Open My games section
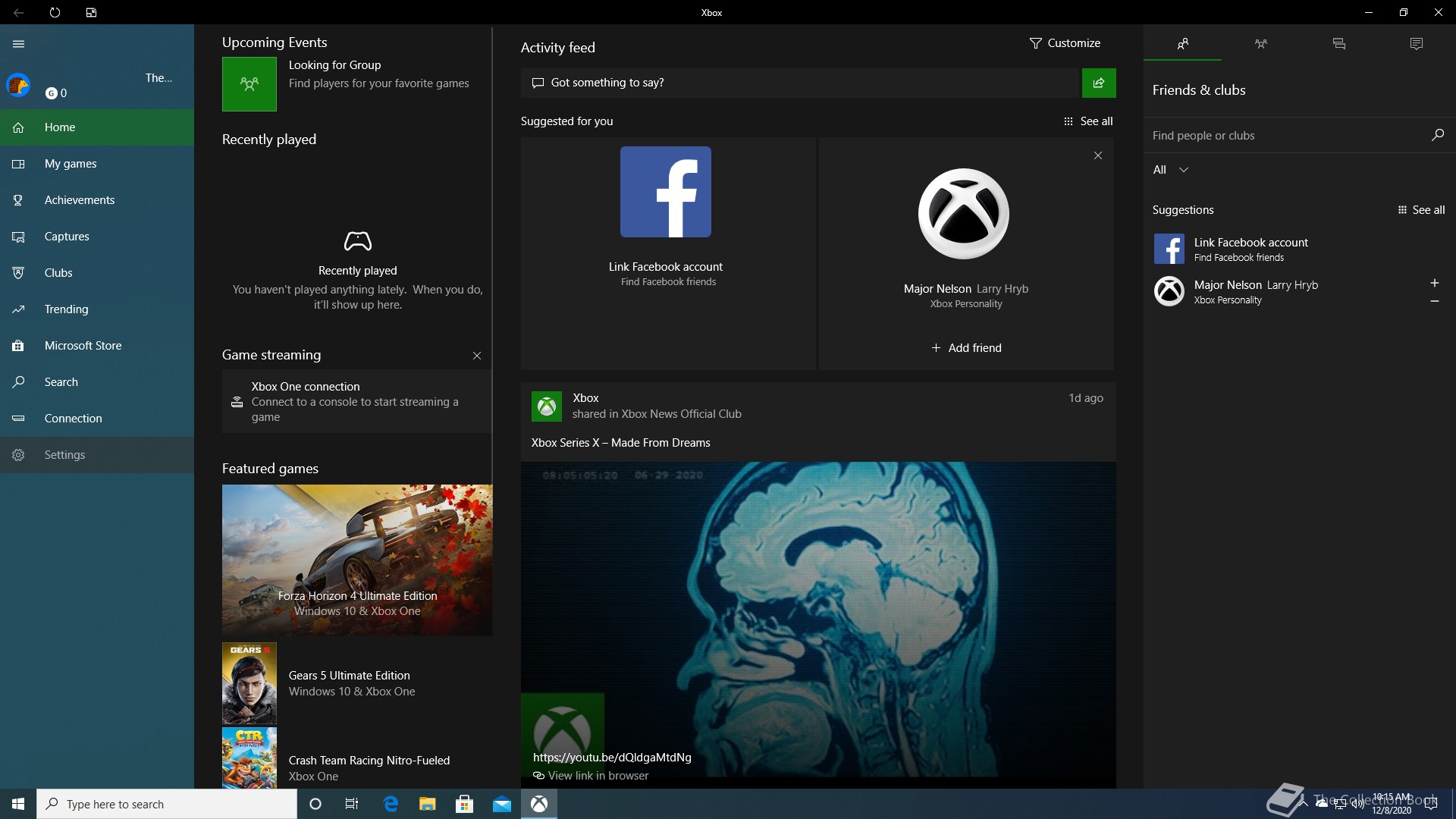1456x819 pixels. click(x=97, y=164)
